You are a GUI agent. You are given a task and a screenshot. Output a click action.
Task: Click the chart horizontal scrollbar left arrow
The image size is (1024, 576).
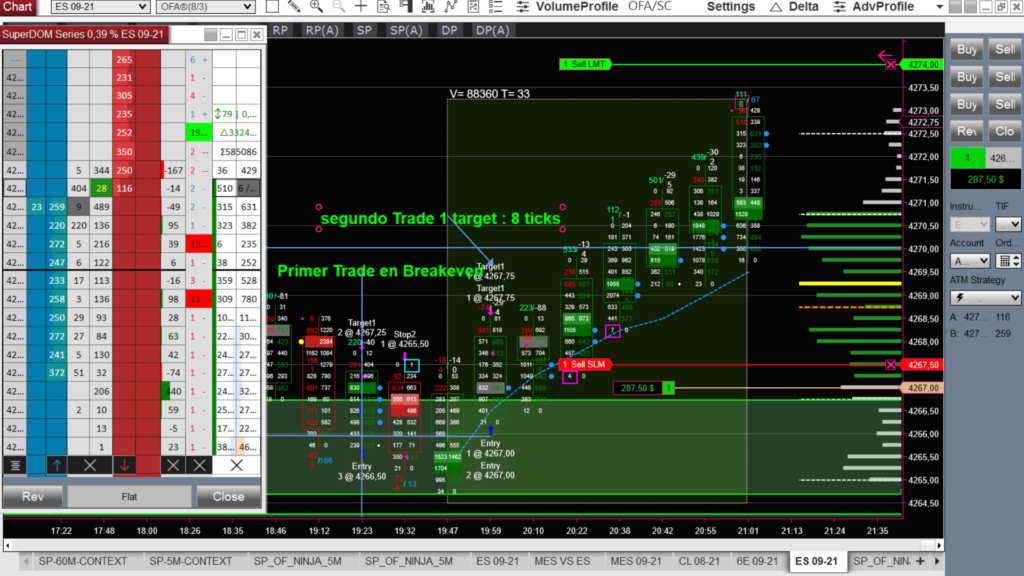(8, 545)
